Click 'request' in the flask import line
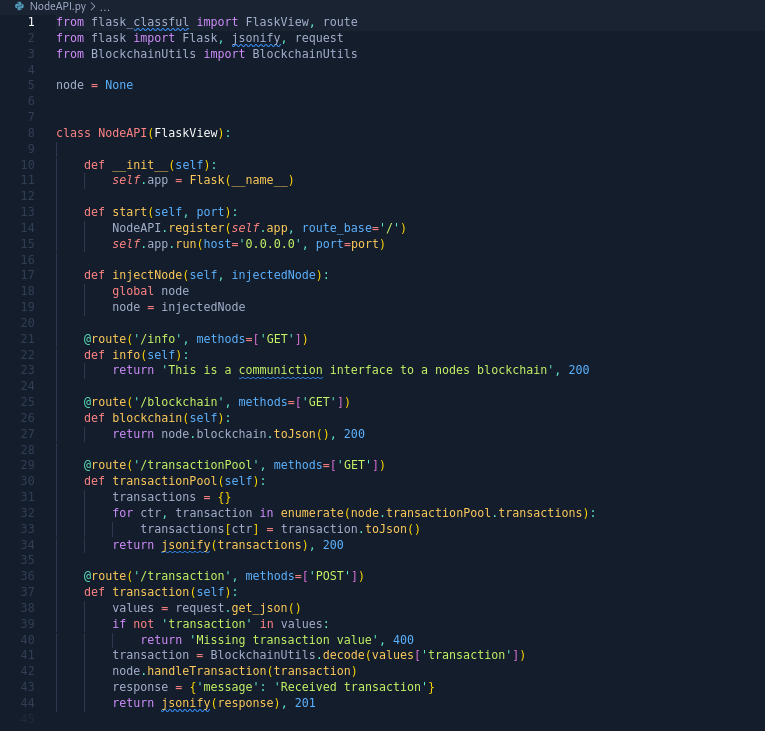Viewport: 765px width, 731px height. tap(319, 38)
